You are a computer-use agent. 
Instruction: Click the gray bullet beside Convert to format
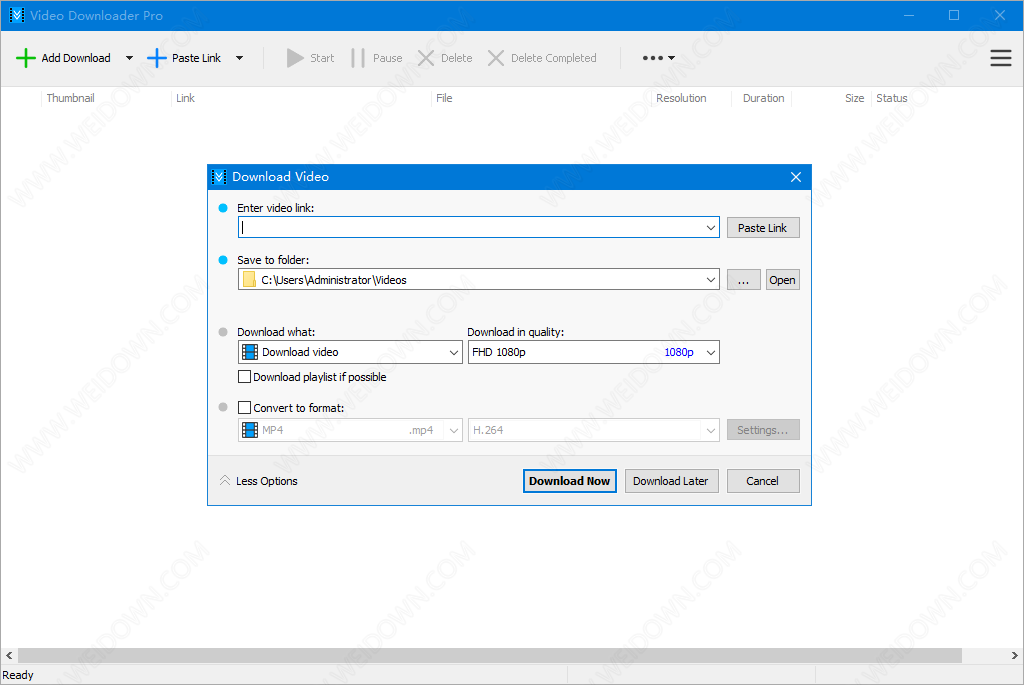point(223,407)
